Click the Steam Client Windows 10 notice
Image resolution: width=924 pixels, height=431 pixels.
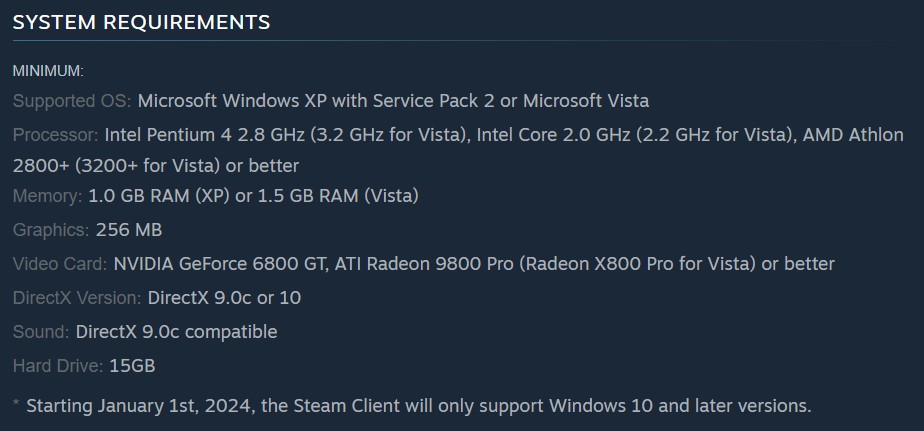tap(412, 406)
